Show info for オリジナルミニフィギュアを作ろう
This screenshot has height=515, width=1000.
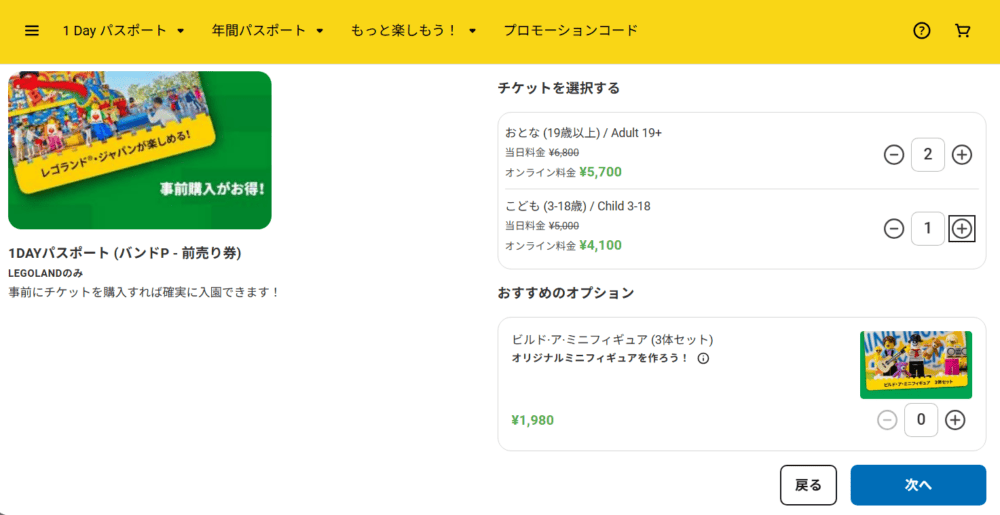pos(703,358)
